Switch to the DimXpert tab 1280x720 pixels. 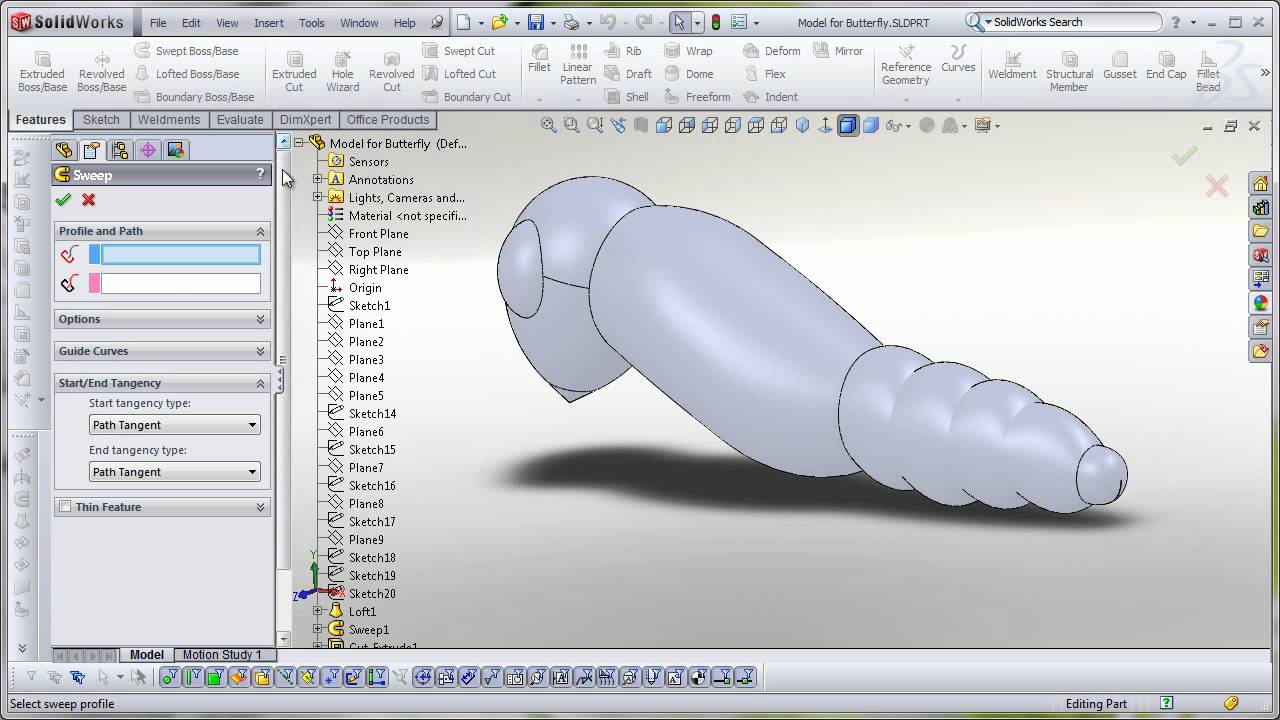(x=305, y=120)
